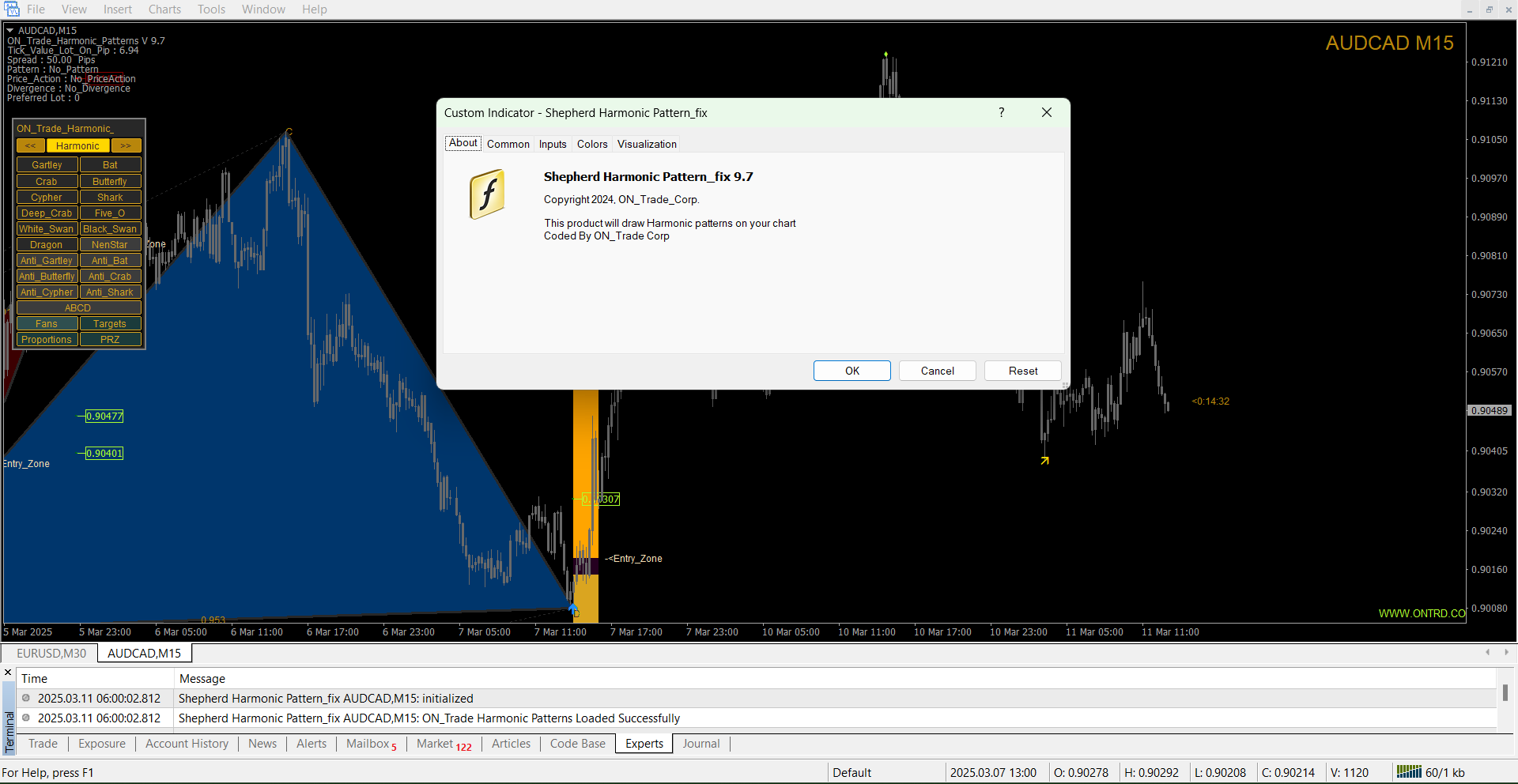This screenshot has width=1518, height=784.
Task: Select the EURUSD,M30 chart tab
Action: point(51,654)
